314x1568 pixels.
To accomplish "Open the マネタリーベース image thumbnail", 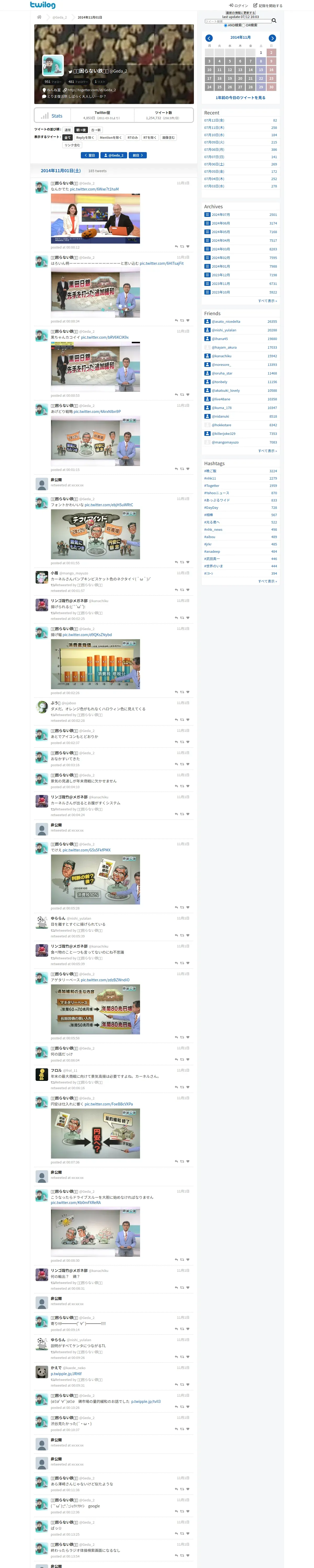I will pos(95,1010).
